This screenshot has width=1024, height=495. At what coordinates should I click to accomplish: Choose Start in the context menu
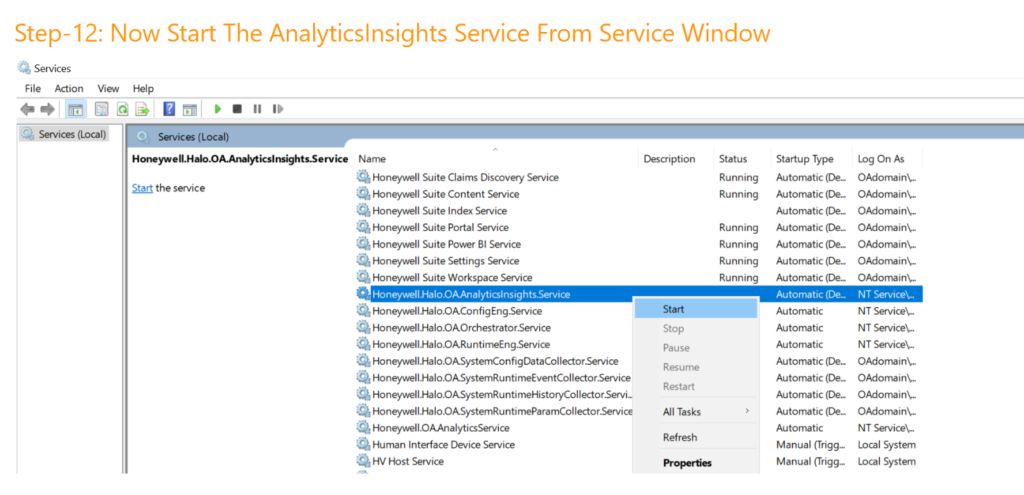tap(674, 310)
